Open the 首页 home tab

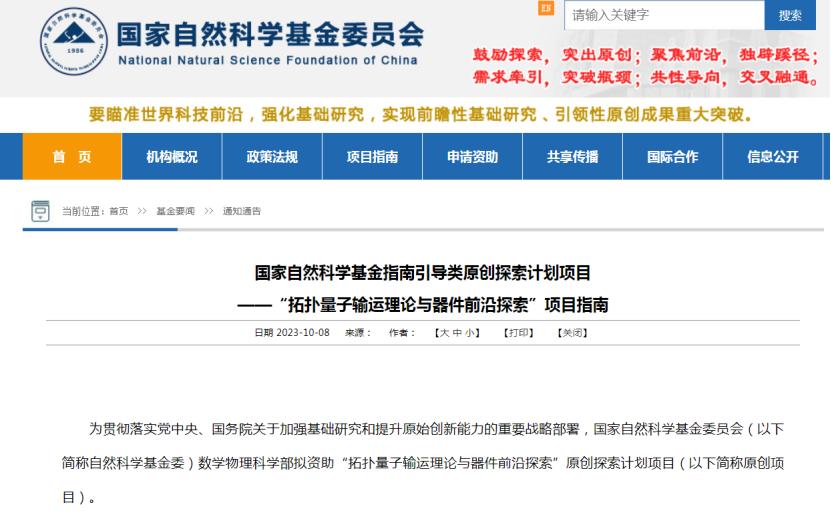(x=71, y=157)
